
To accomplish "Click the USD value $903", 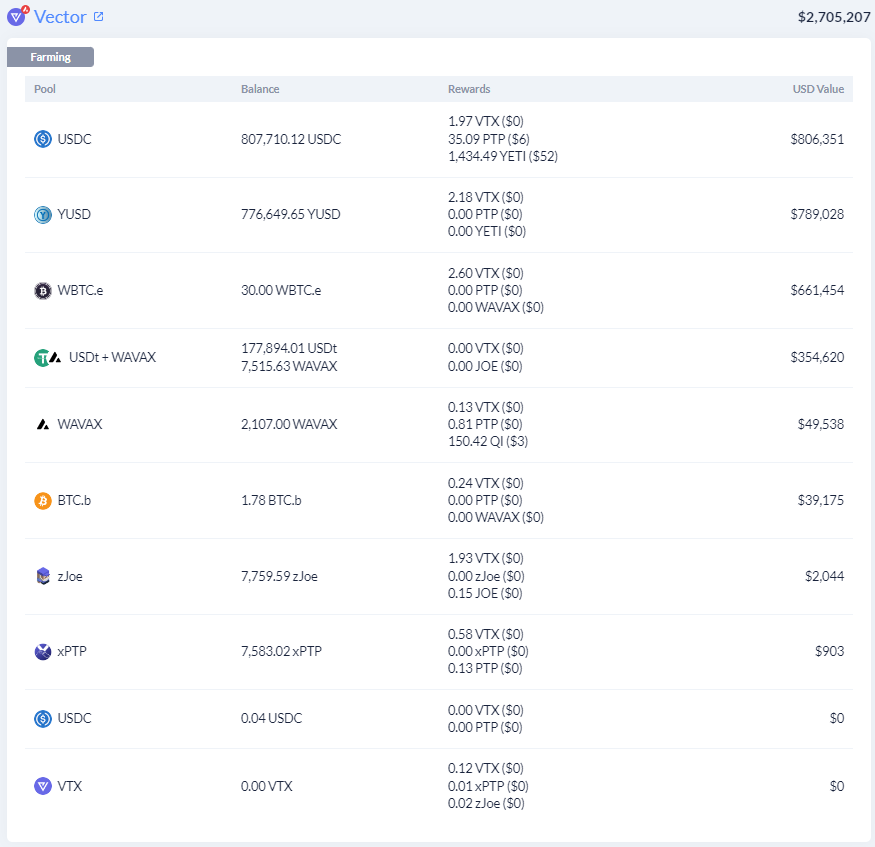I will [829, 651].
